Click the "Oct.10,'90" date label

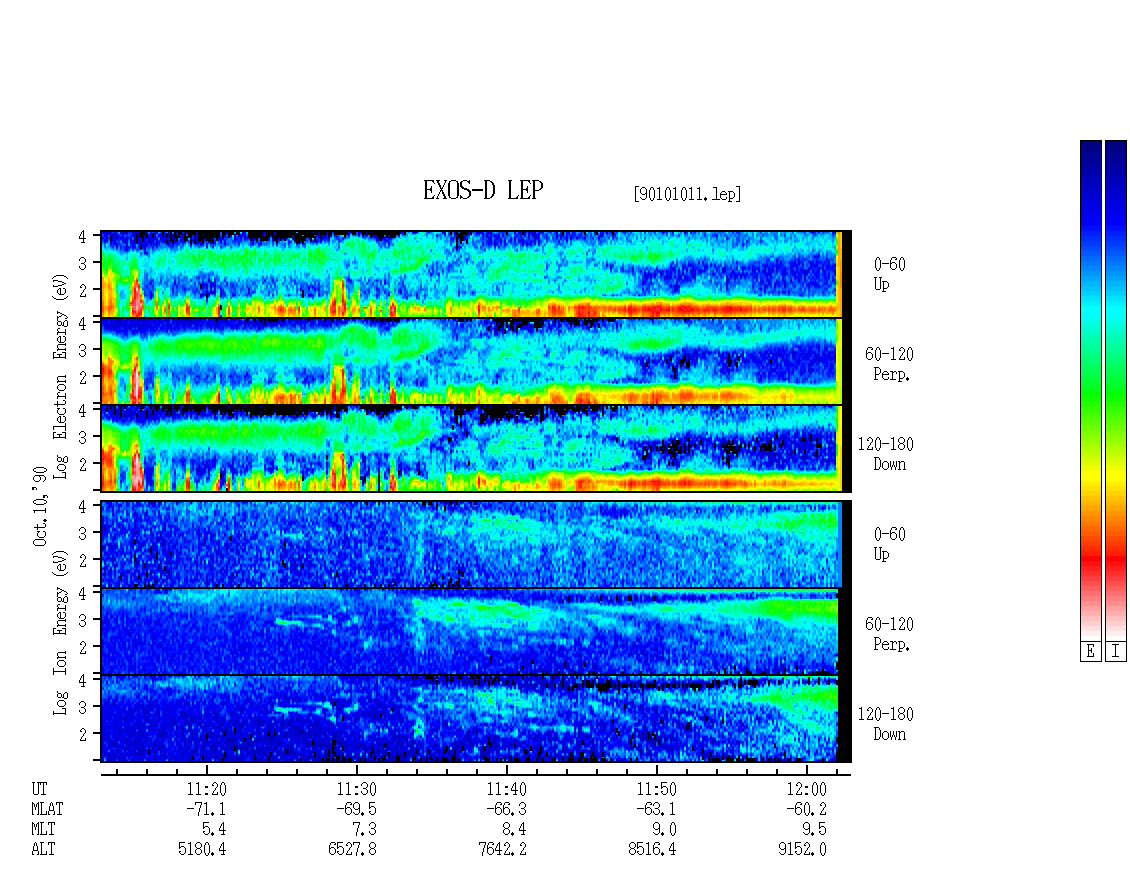(40, 506)
